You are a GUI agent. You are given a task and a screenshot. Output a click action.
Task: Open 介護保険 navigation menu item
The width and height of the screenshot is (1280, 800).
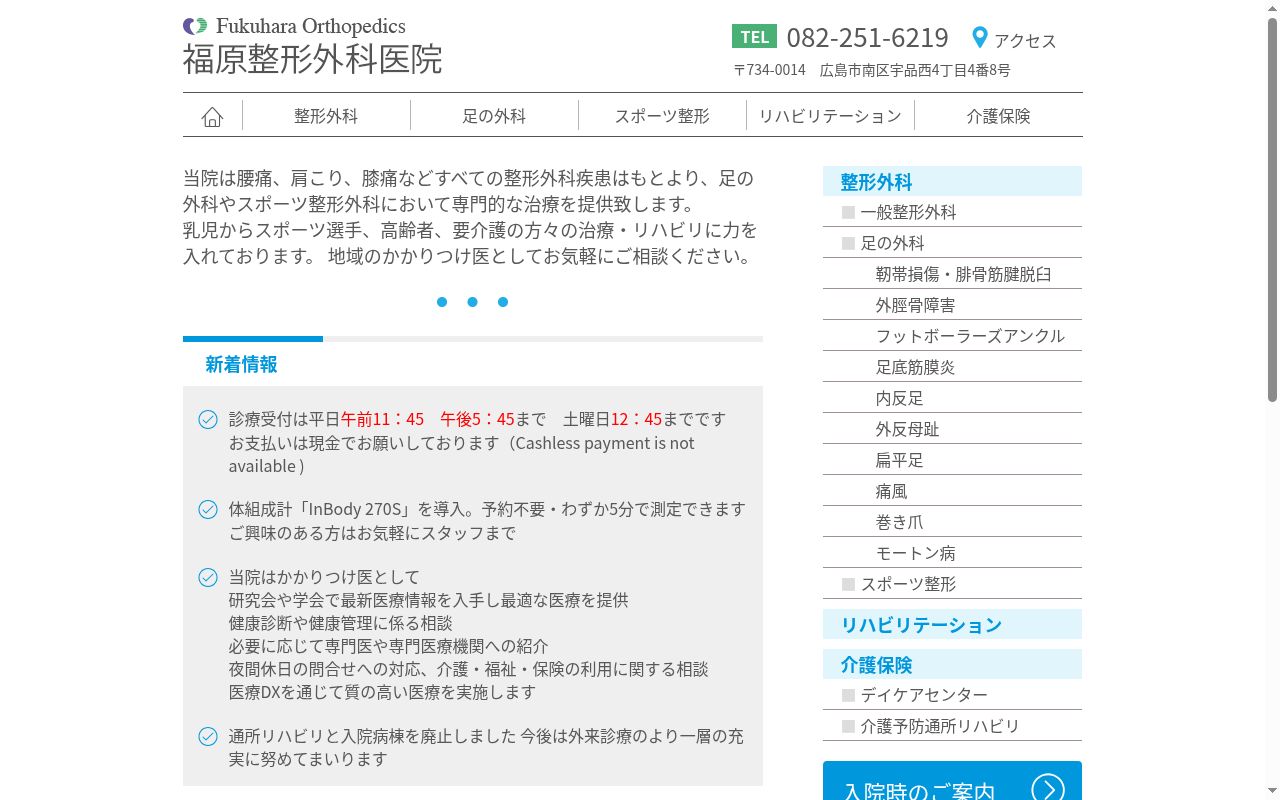tap(998, 116)
